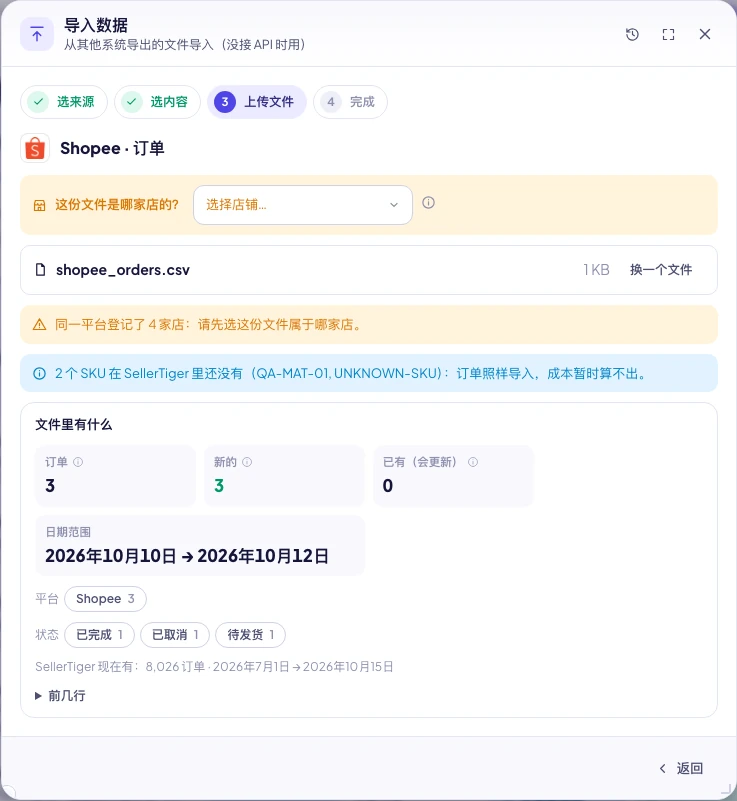Viewport: 737px width, 801px height.
Task: Click the 文件里有什么 heading
Action: (74, 425)
